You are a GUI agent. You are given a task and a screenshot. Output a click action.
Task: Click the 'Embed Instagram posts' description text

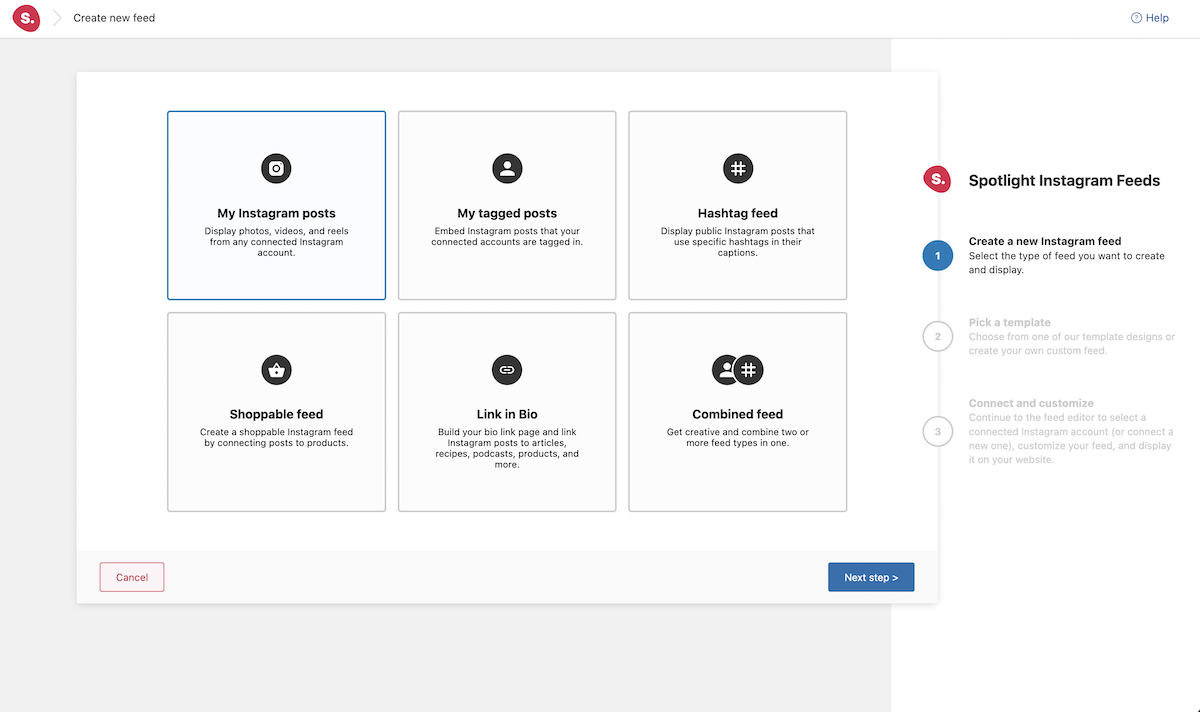507,237
